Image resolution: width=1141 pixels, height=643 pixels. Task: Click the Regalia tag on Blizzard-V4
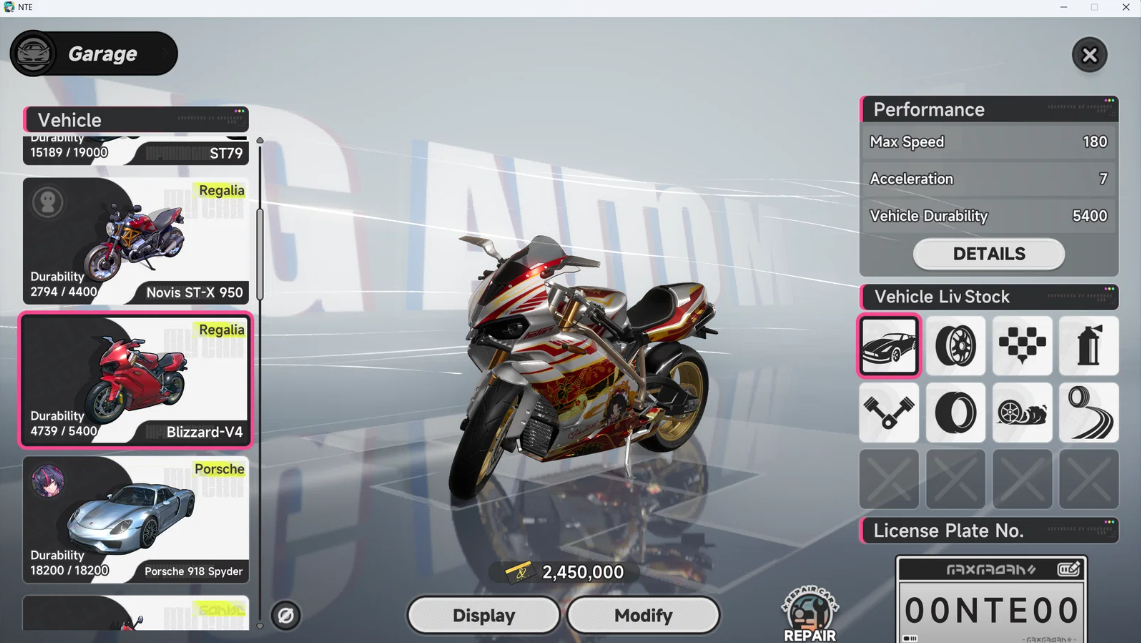(x=221, y=330)
